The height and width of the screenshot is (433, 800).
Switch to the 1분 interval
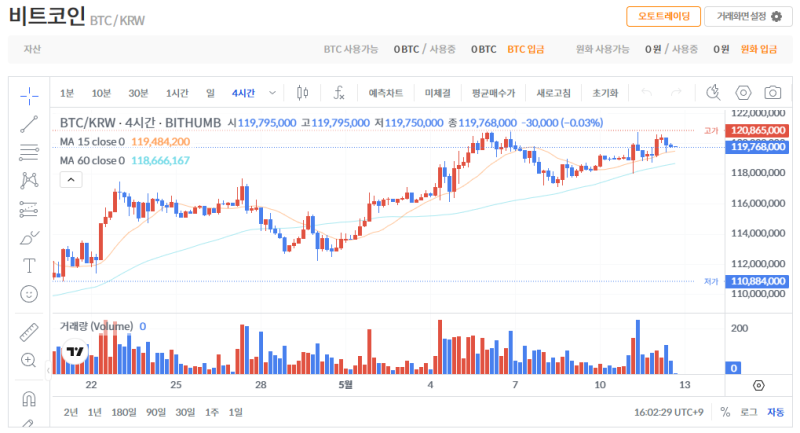(x=66, y=93)
